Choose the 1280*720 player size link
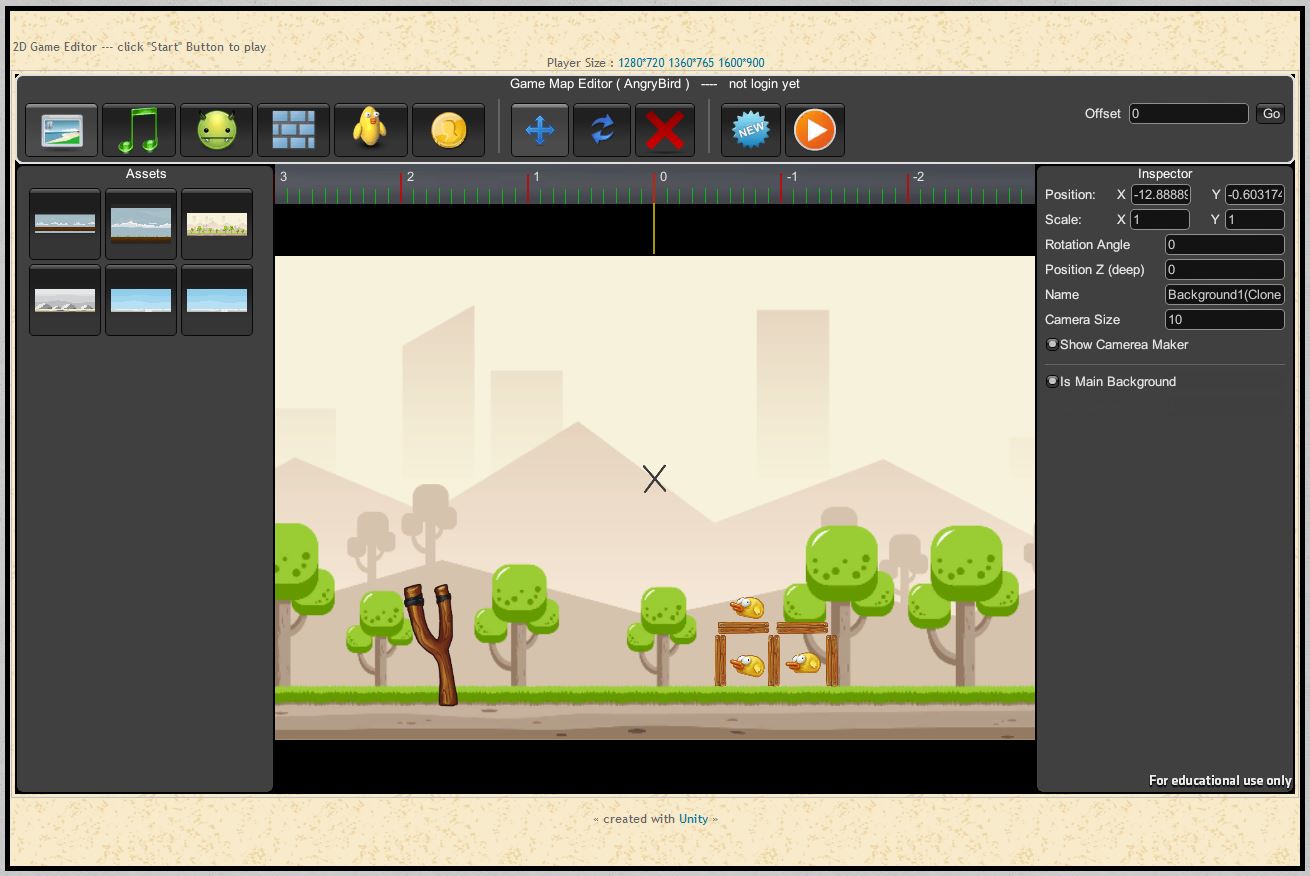 pos(640,63)
